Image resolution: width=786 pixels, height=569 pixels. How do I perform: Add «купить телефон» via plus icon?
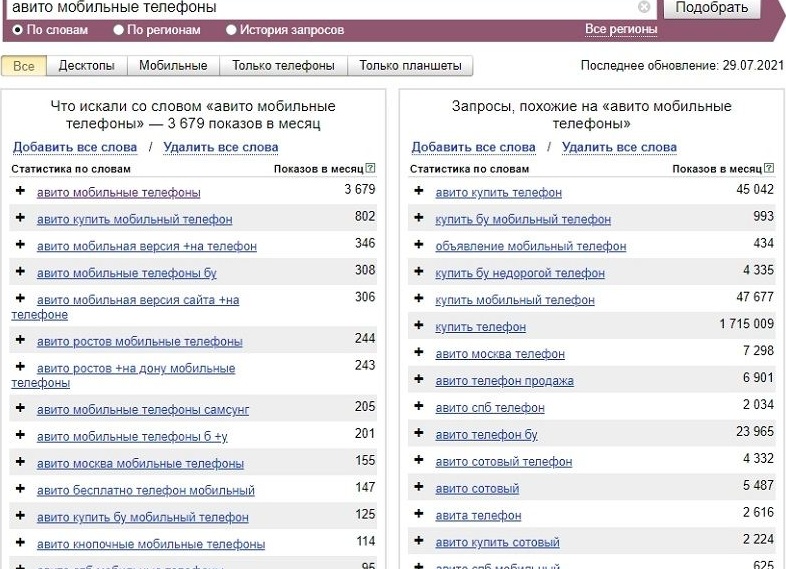[419, 325]
